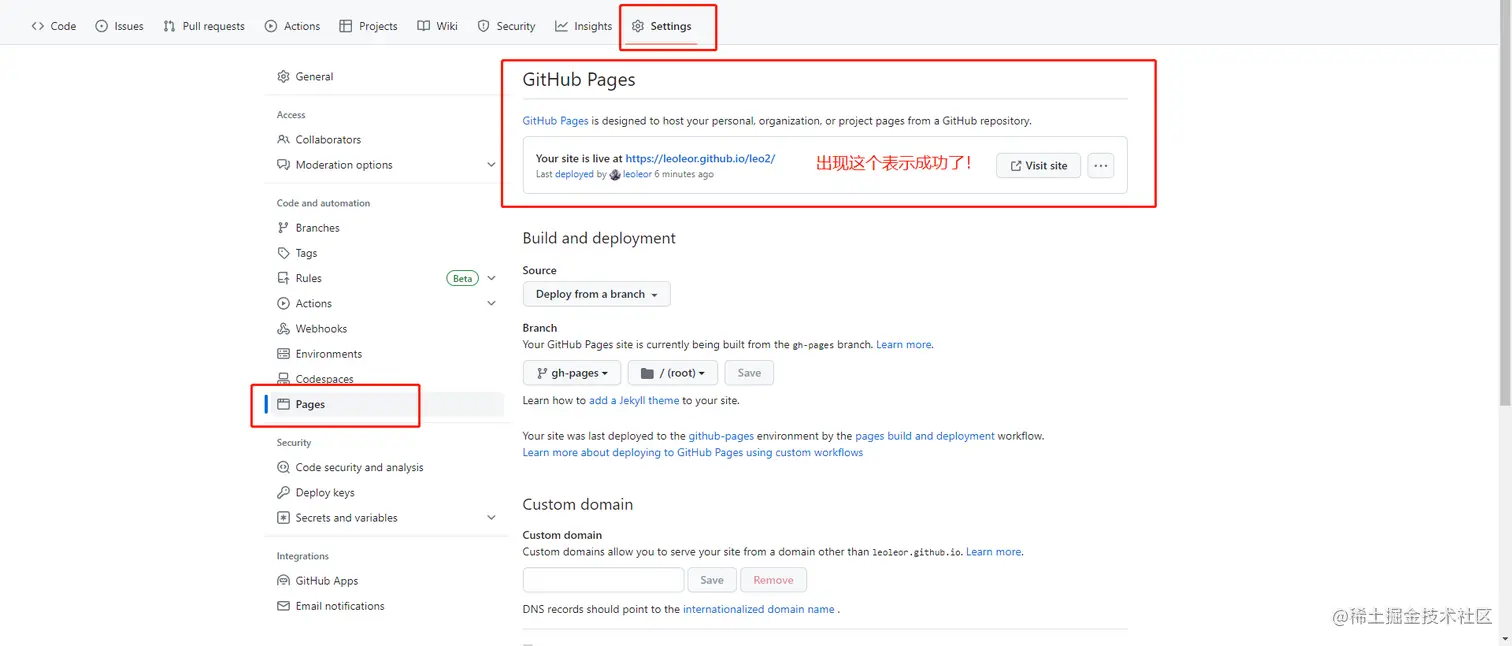This screenshot has width=1512, height=646.
Task: Open the github-pages environment link
Action: [x=721, y=436]
